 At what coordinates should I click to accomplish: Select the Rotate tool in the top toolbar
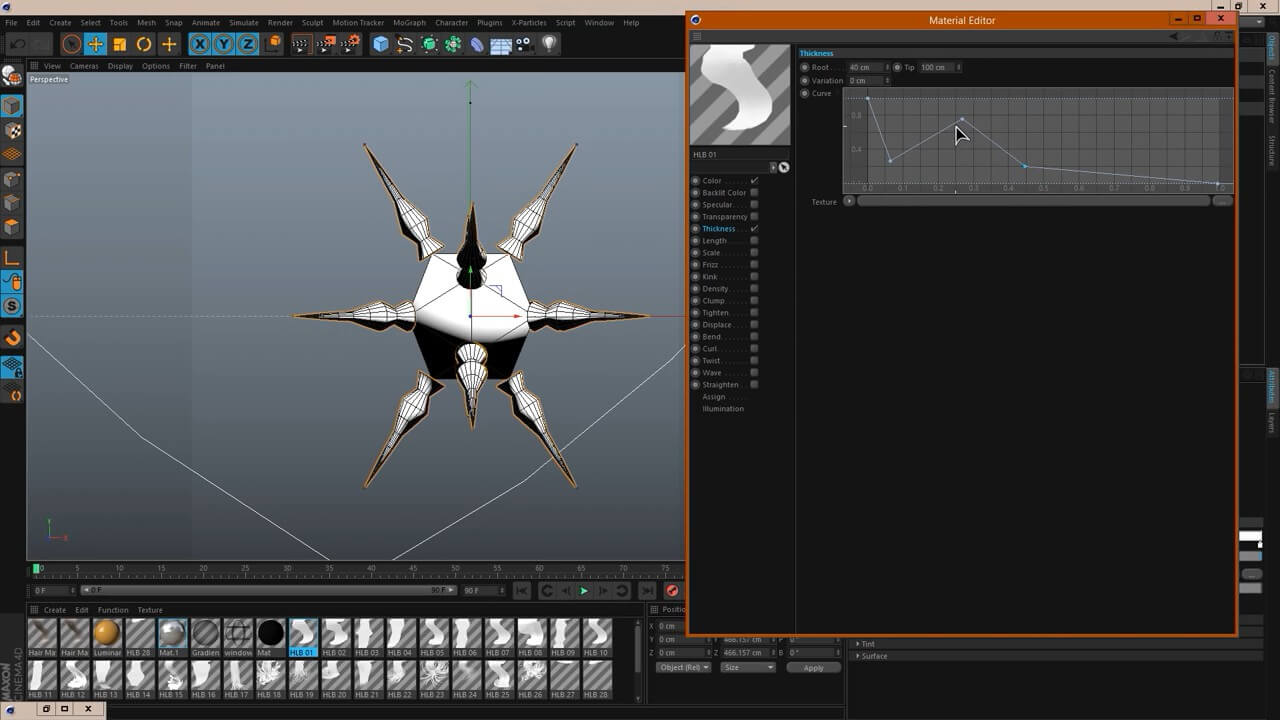click(144, 44)
